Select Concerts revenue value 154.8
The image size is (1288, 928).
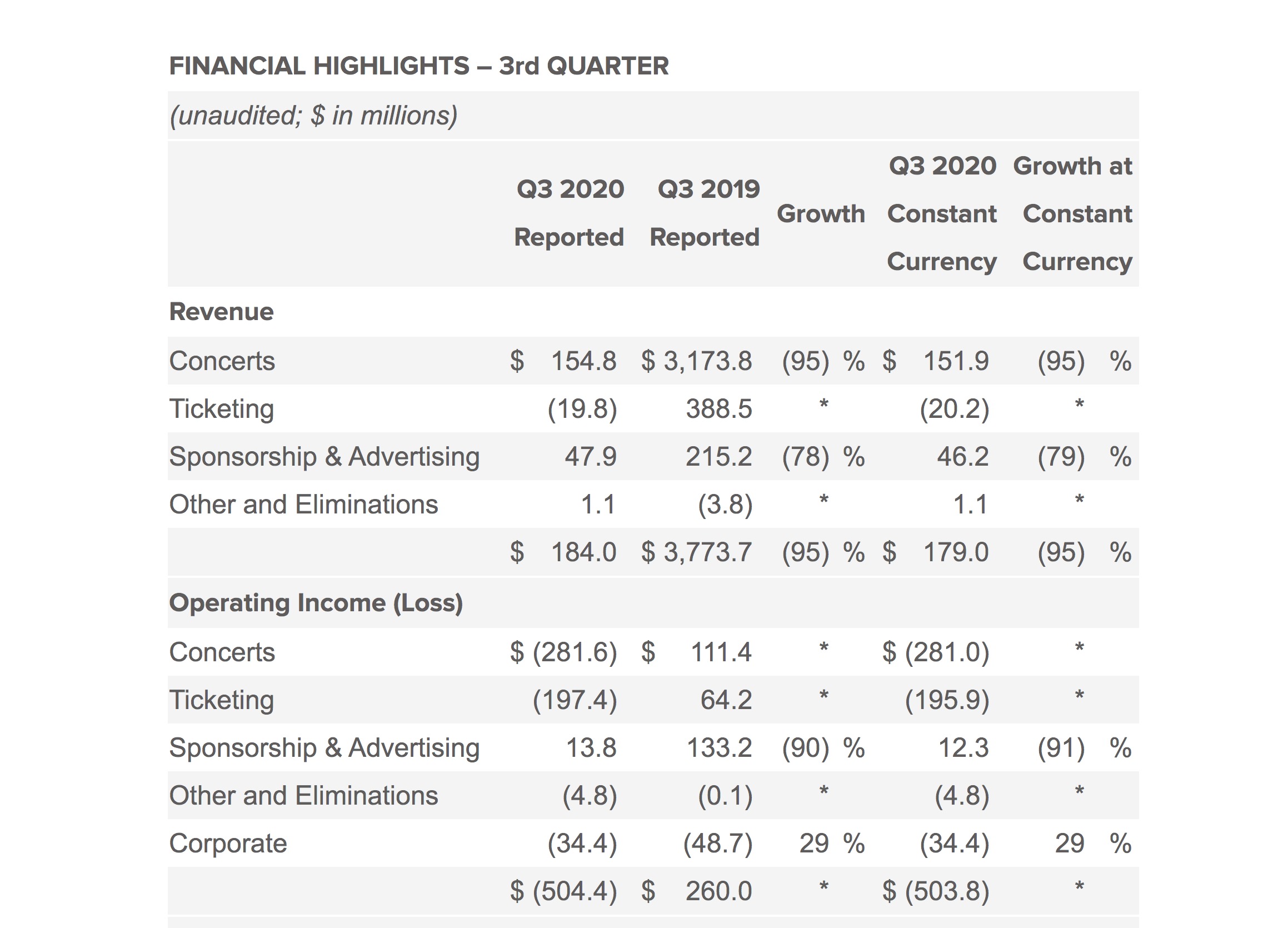coord(583,361)
